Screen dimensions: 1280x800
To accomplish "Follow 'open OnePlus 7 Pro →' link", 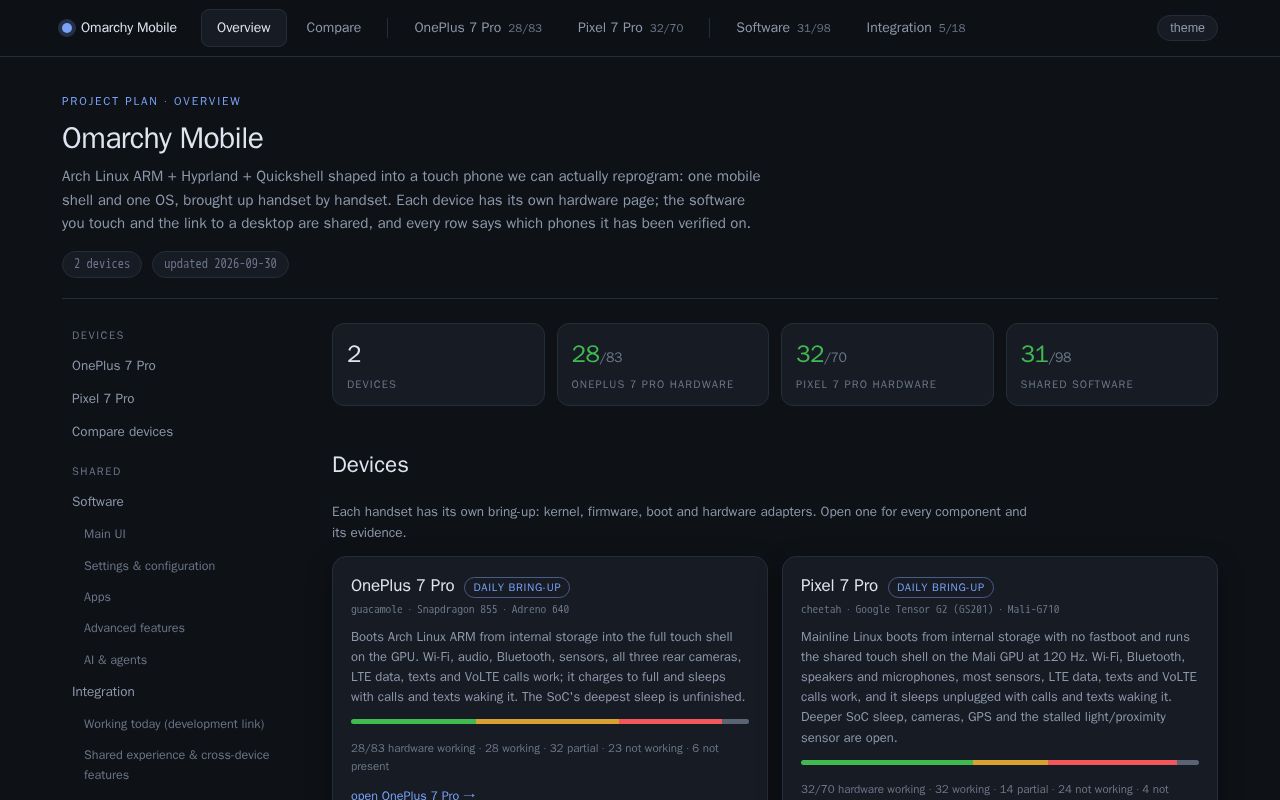I will [413, 795].
